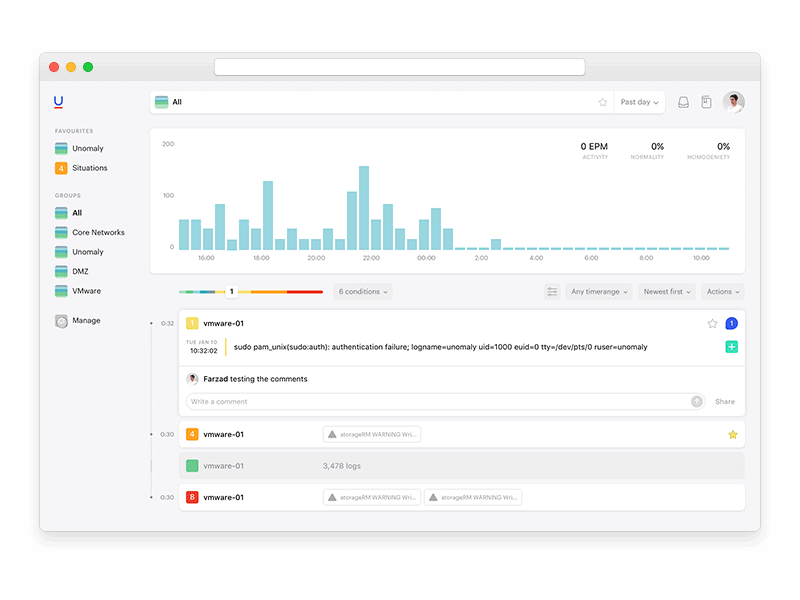Viewport: 800px width, 600px height.
Task: Click the clipboard/report icon in top bar
Action: coord(707,101)
